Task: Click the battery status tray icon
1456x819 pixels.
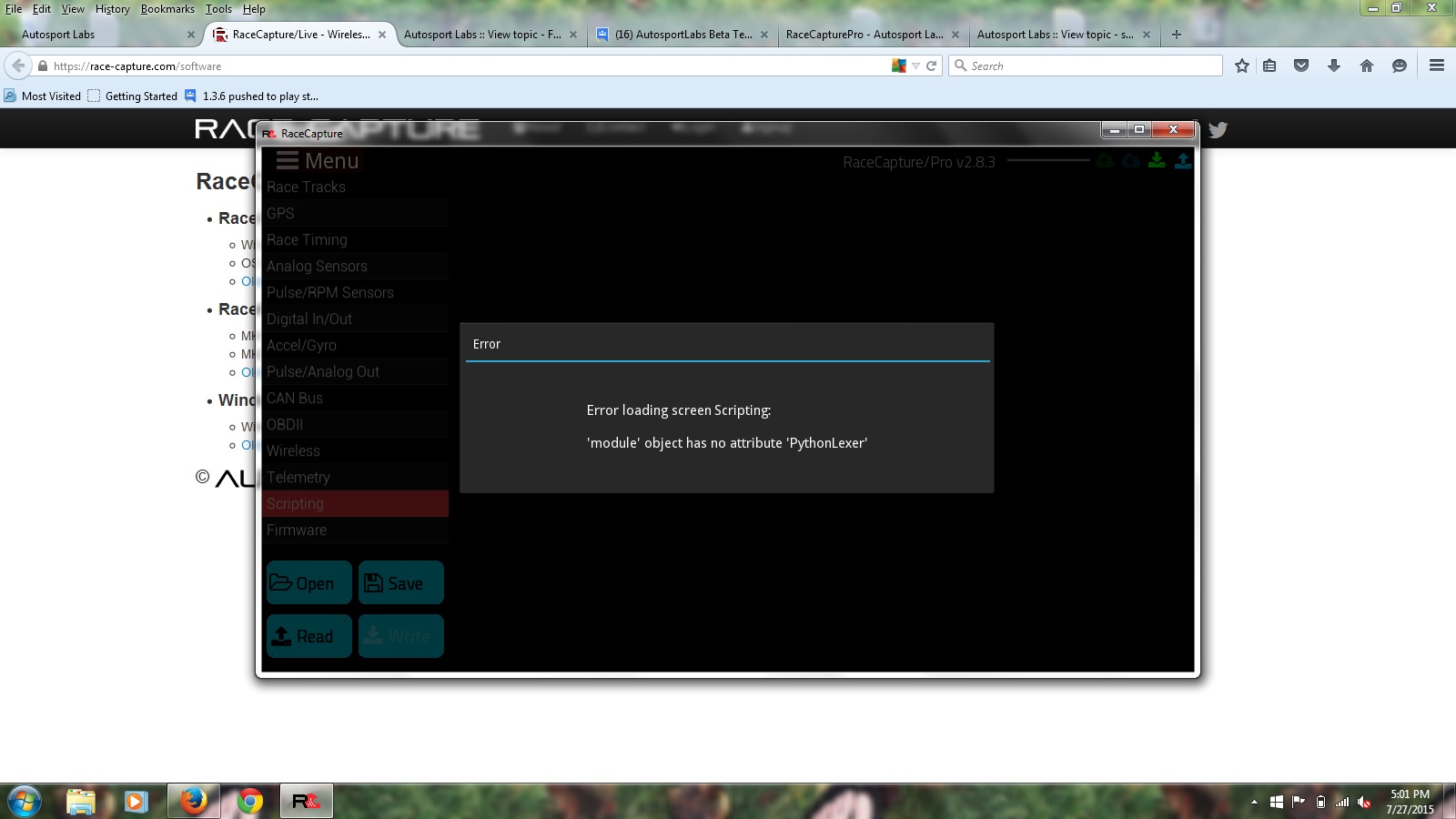Action: [x=1320, y=802]
